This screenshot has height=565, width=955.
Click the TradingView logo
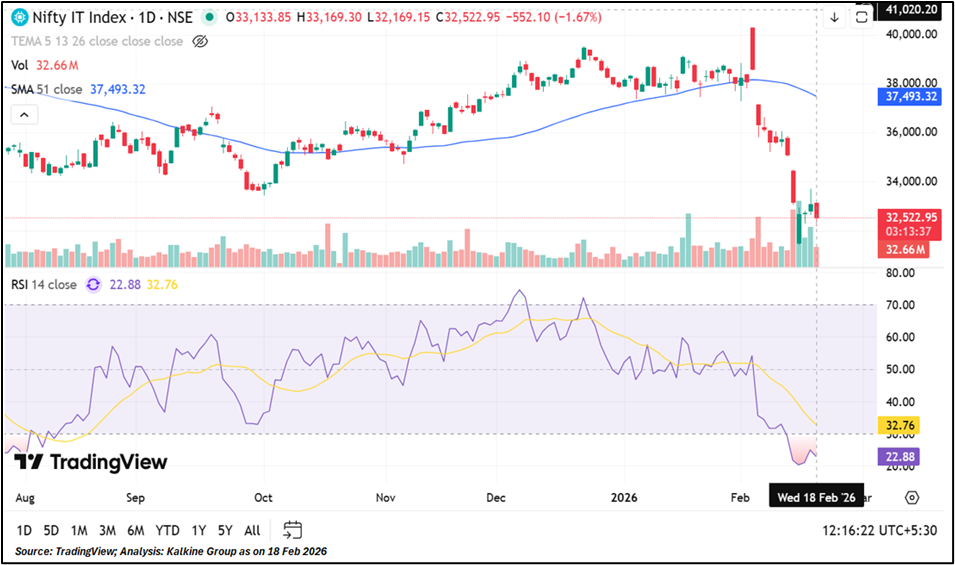pos(90,461)
